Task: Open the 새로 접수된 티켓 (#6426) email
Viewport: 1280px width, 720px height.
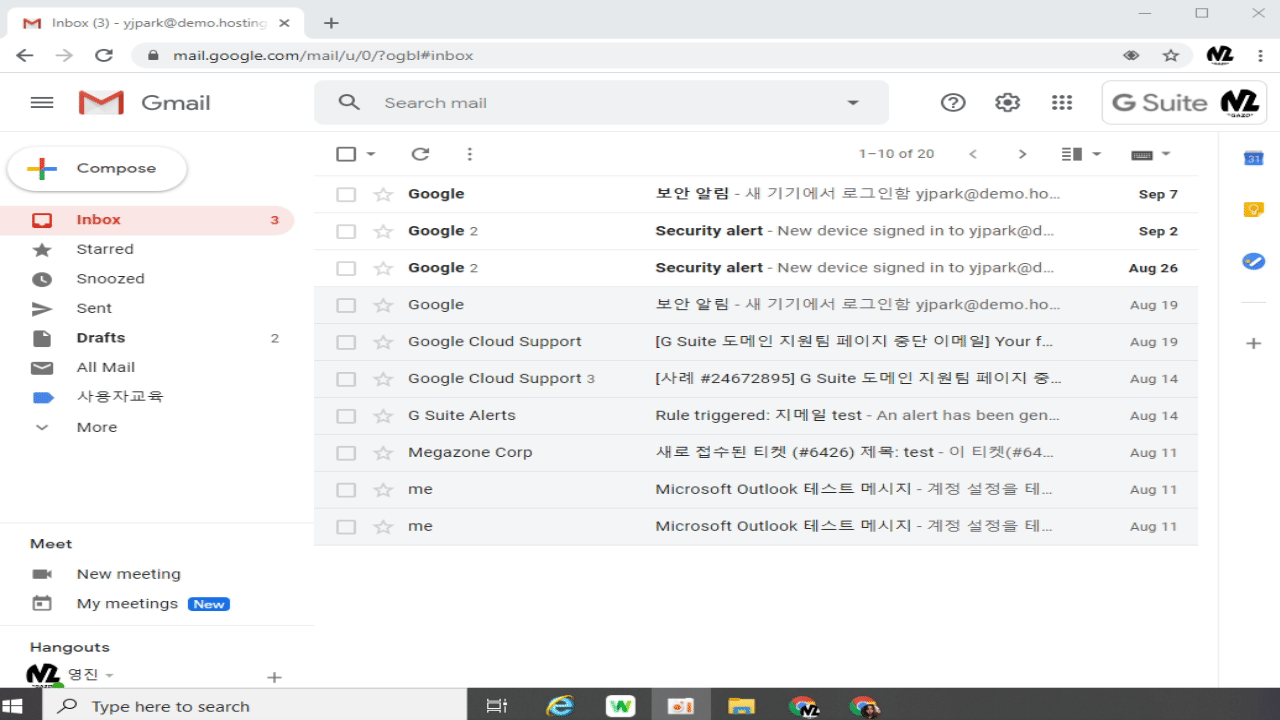Action: click(756, 453)
